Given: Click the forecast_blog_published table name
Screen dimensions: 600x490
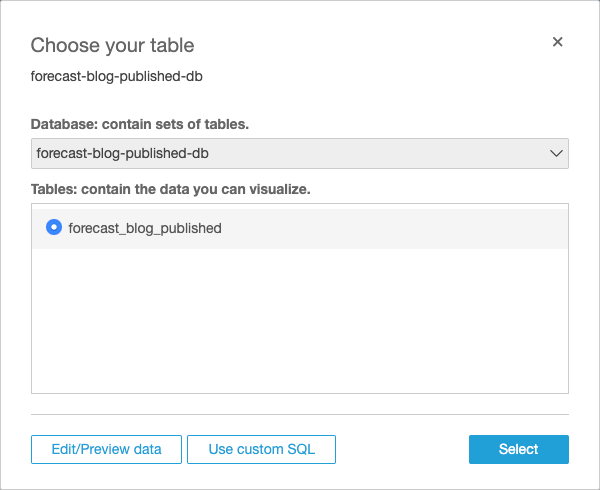Looking at the screenshot, I should tap(144, 228).
